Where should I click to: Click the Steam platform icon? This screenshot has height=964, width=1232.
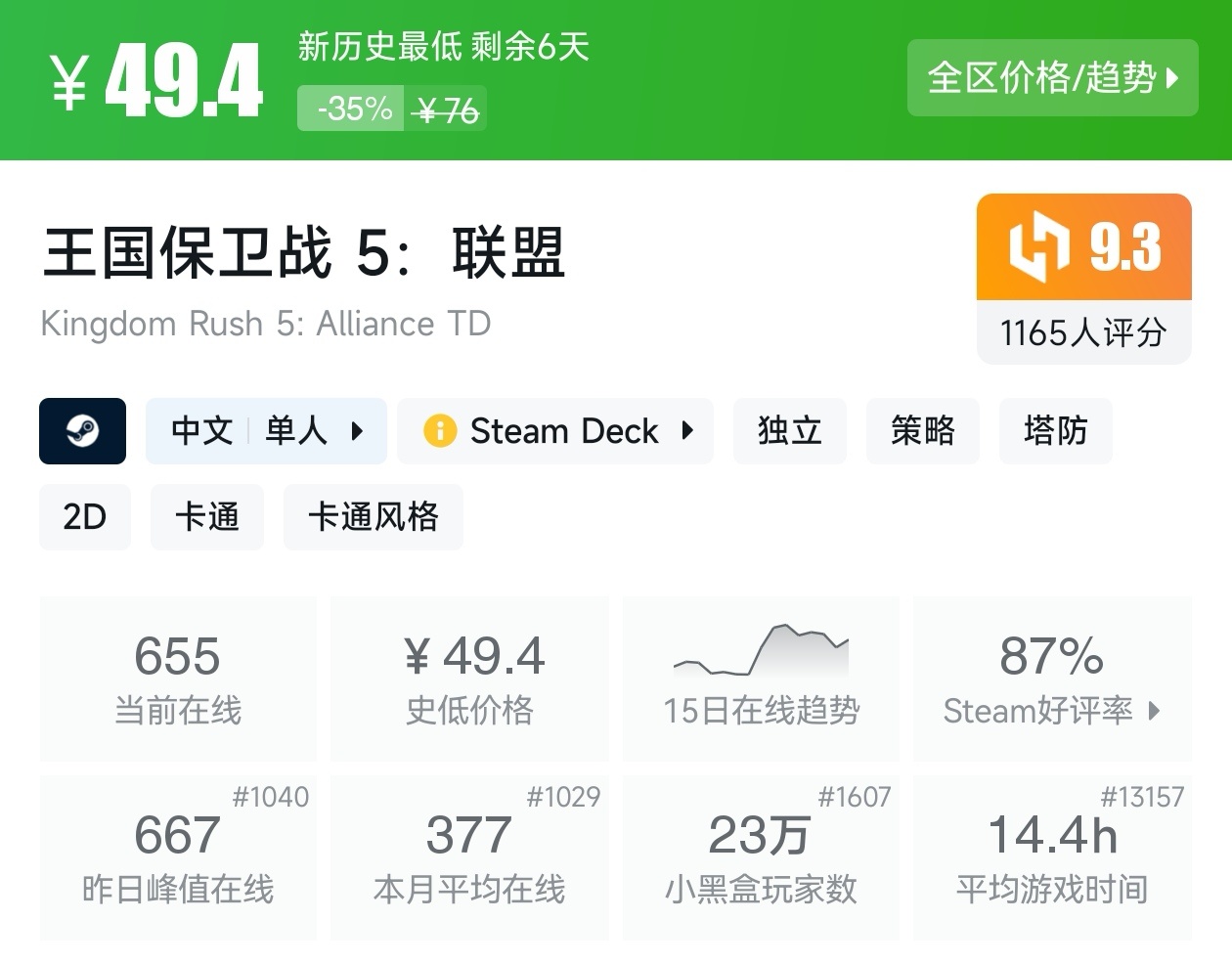click(x=82, y=430)
